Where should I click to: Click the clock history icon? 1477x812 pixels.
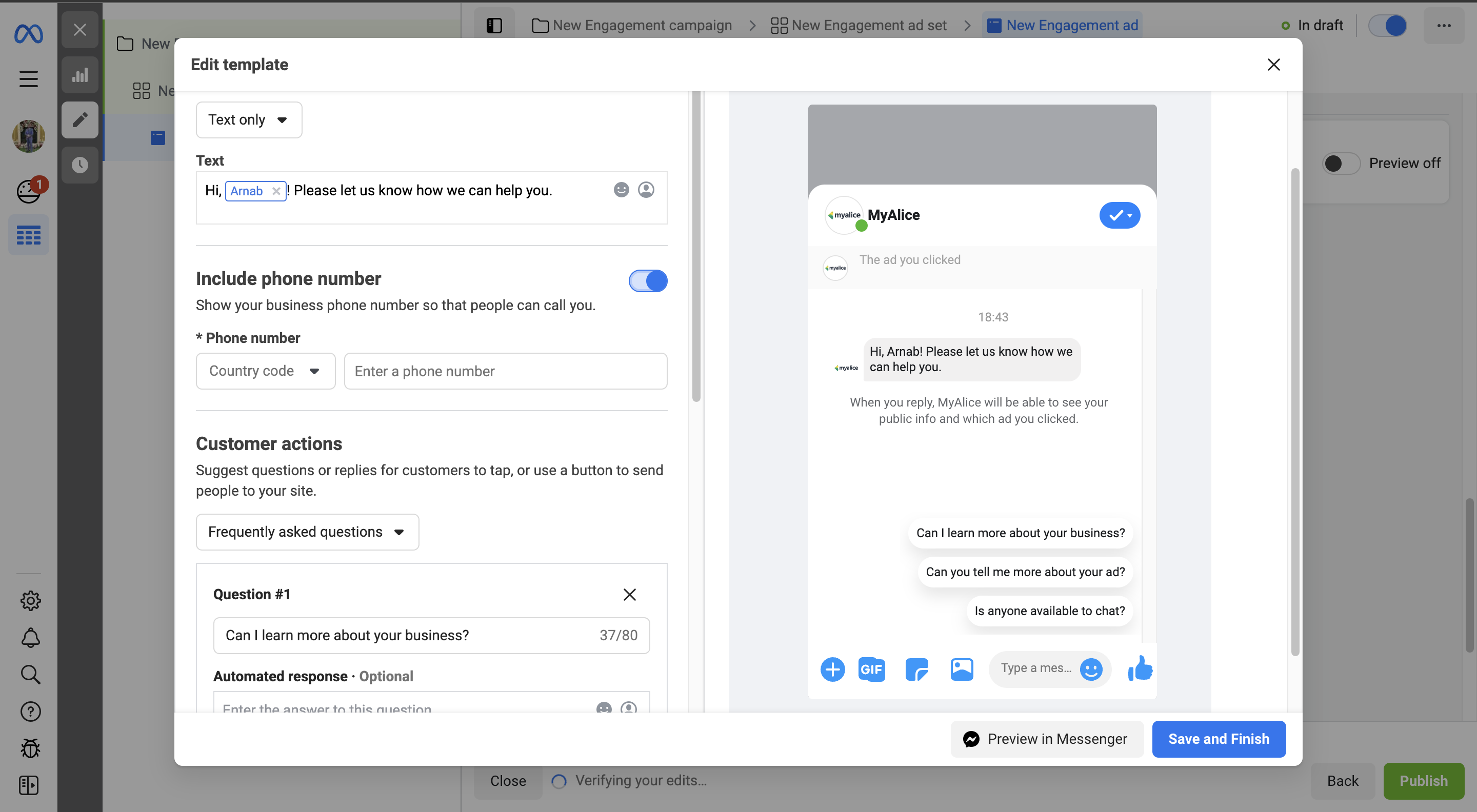click(79, 165)
